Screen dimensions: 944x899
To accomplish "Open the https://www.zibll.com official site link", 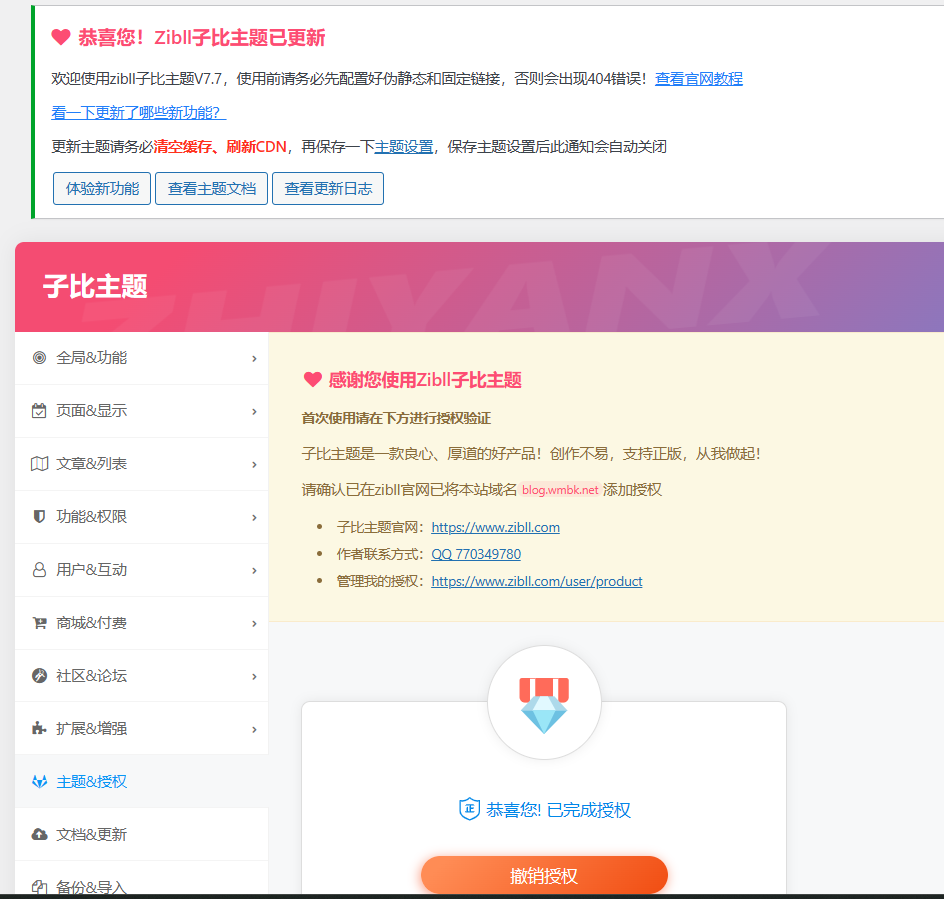I will pyautogui.click(x=495, y=527).
